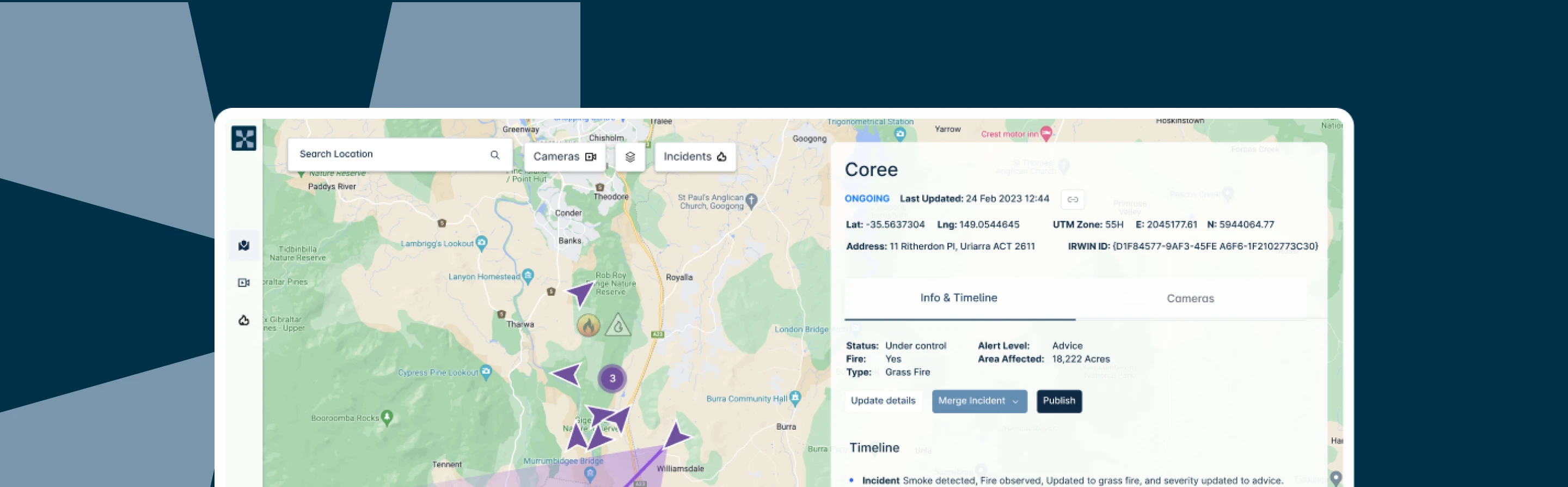The height and width of the screenshot is (487, 1568).
Task: Click the map icon above Theodore
Action: pos(599,187)
